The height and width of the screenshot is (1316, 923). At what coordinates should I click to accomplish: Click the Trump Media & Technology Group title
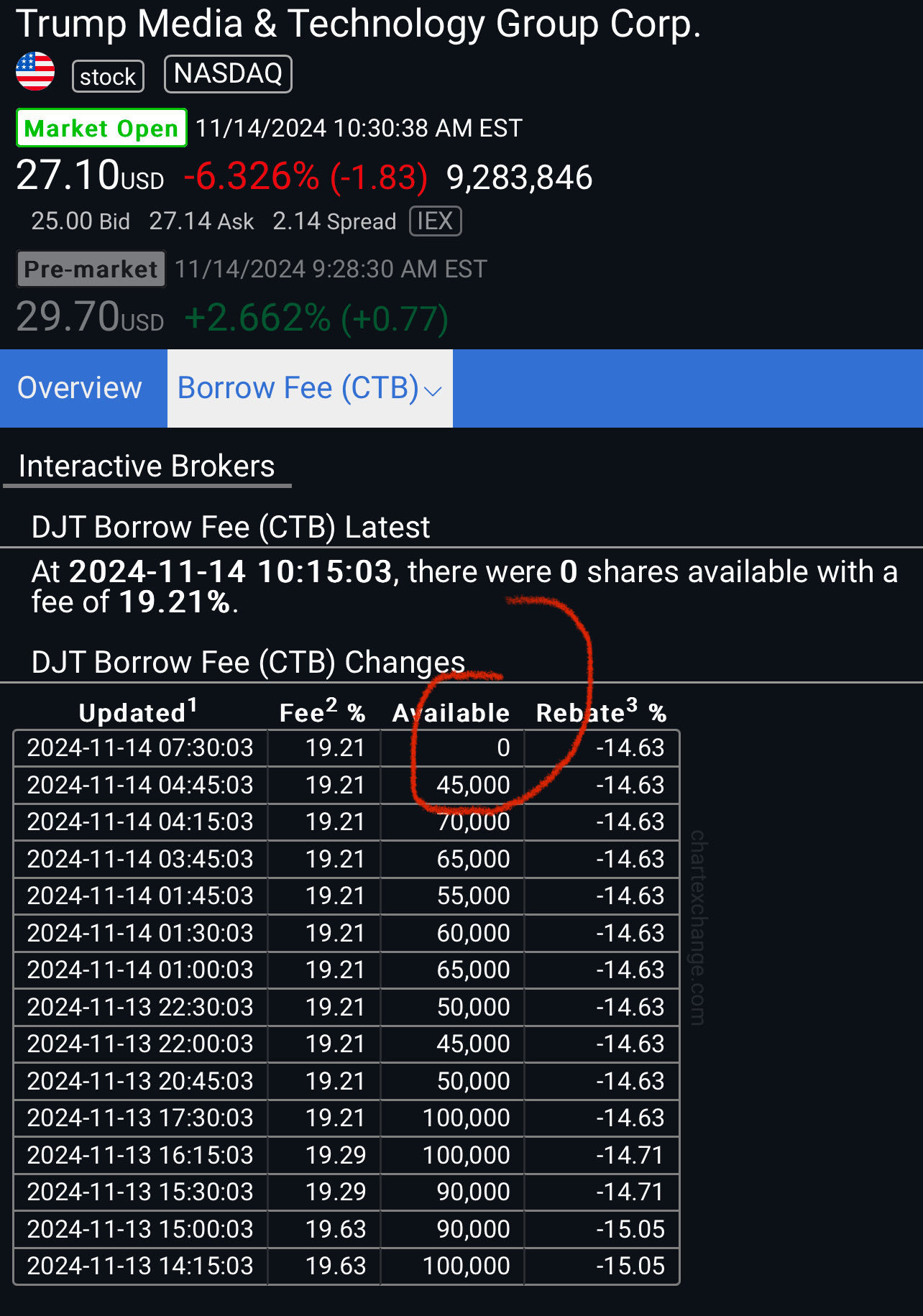point(358,24)
